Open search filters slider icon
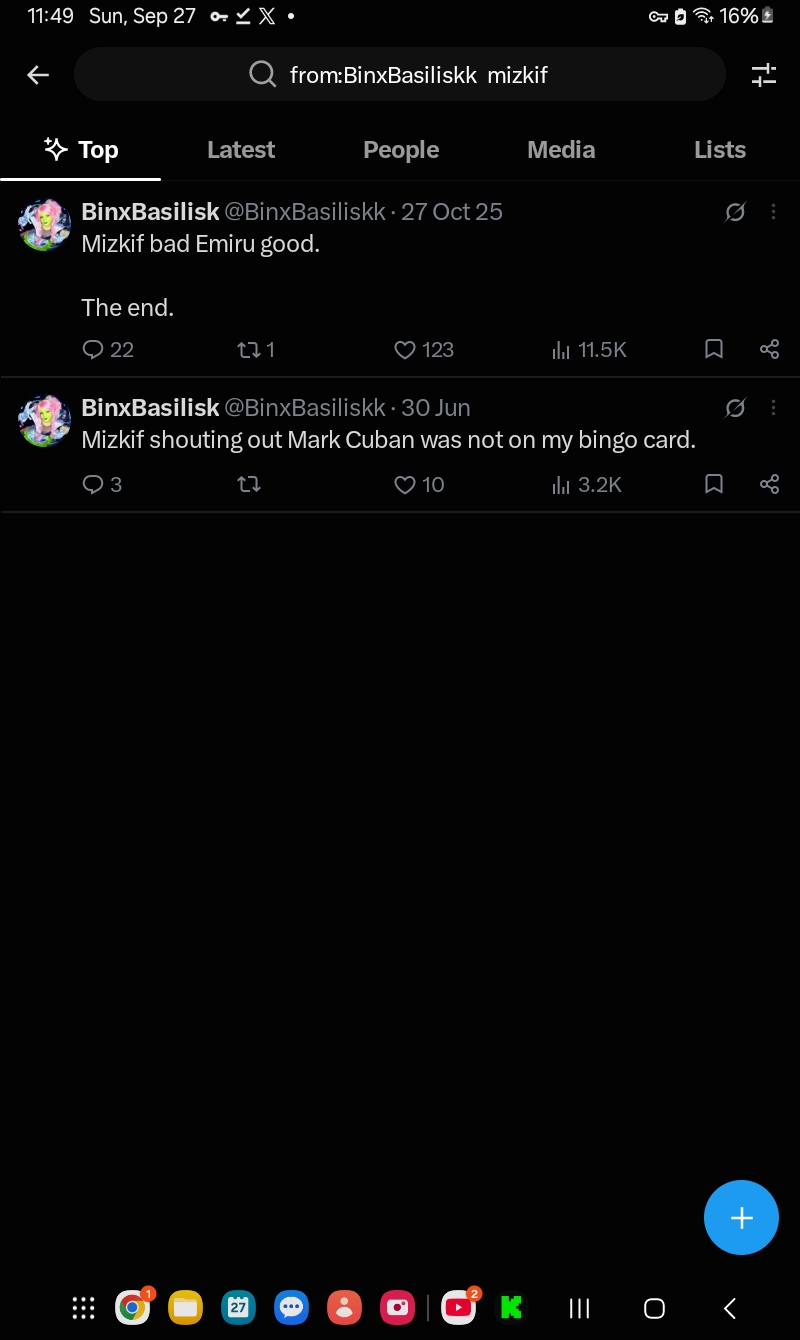 [764, 75]
